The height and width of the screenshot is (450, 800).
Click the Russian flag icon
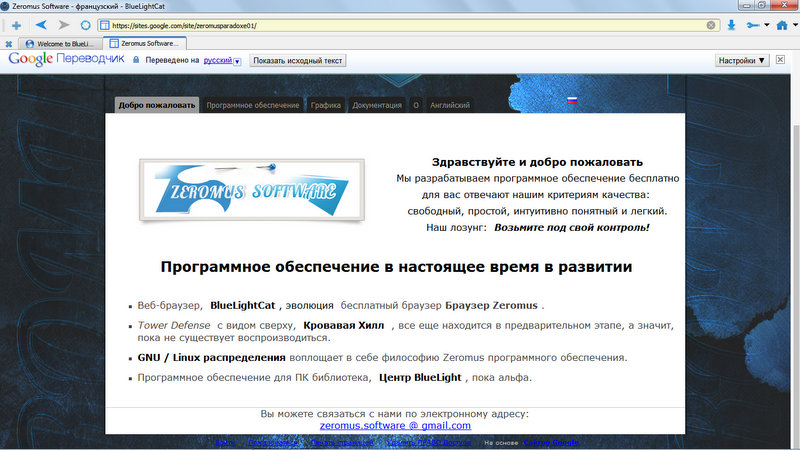572,101
